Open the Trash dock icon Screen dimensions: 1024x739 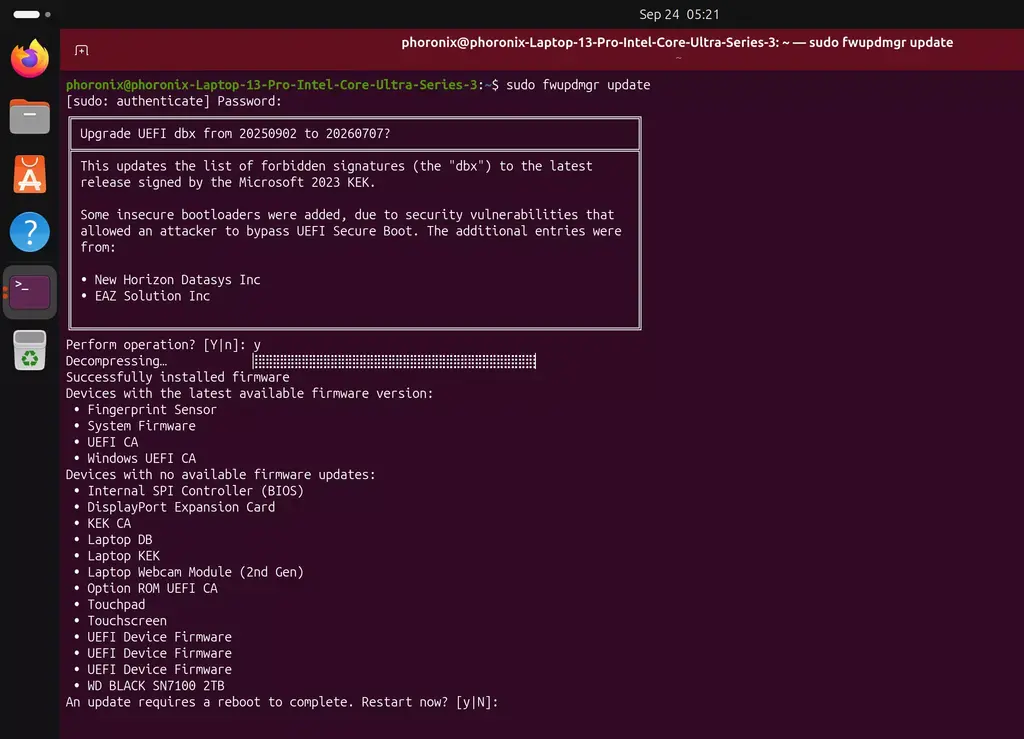29,351
